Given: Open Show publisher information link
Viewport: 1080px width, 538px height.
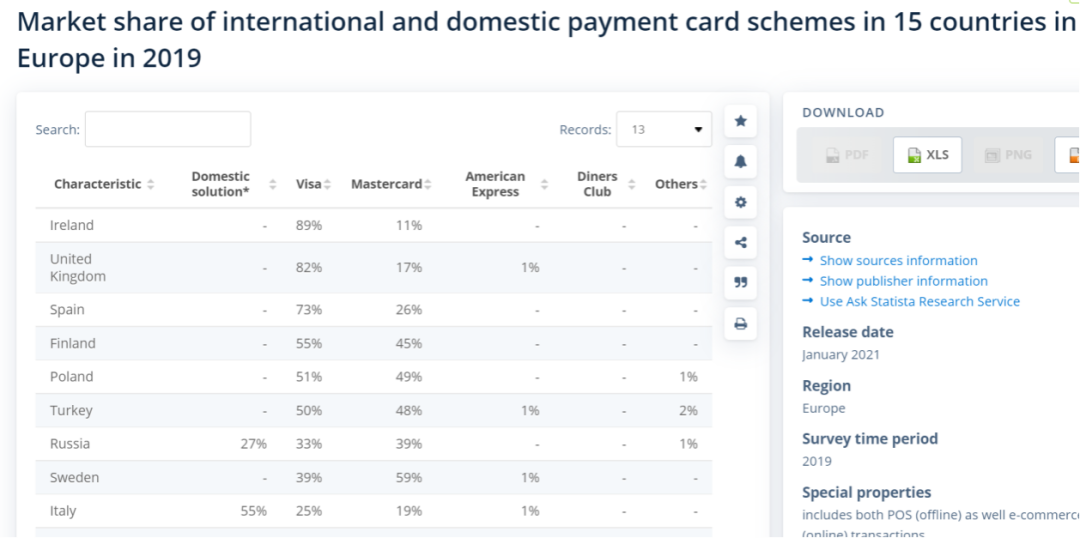Looking at the screenshot, I should point(903,281).
